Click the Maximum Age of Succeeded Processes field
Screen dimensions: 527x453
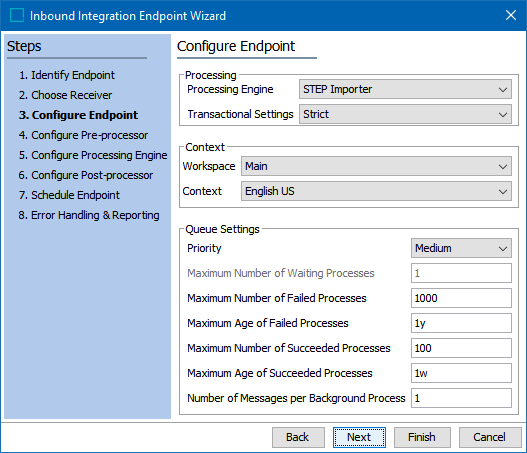(461, 373)
